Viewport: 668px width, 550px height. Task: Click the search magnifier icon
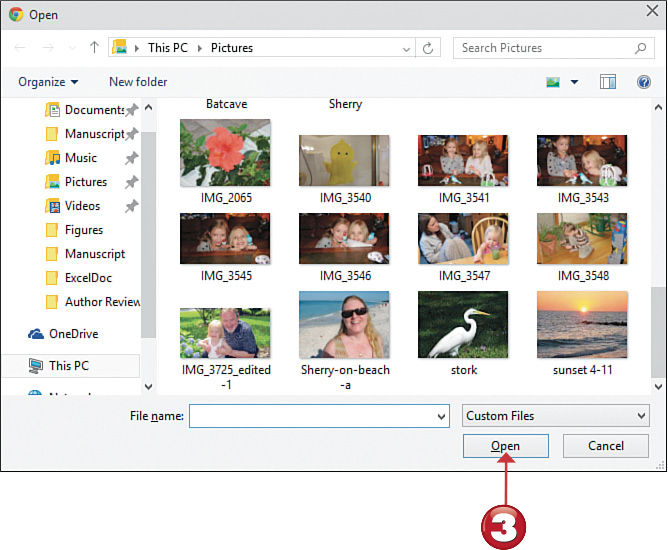(x=640, y=48)
